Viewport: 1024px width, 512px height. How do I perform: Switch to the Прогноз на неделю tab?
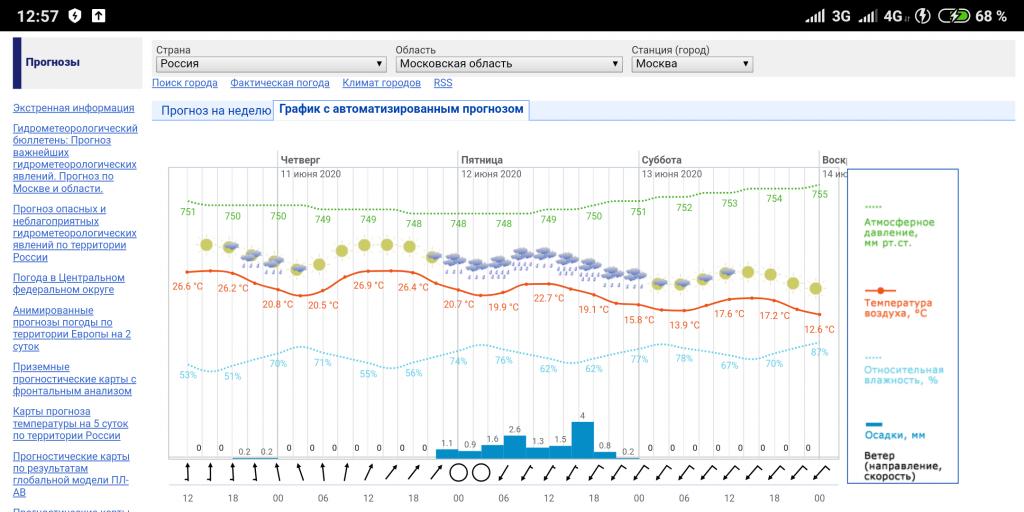coord(215,111)
